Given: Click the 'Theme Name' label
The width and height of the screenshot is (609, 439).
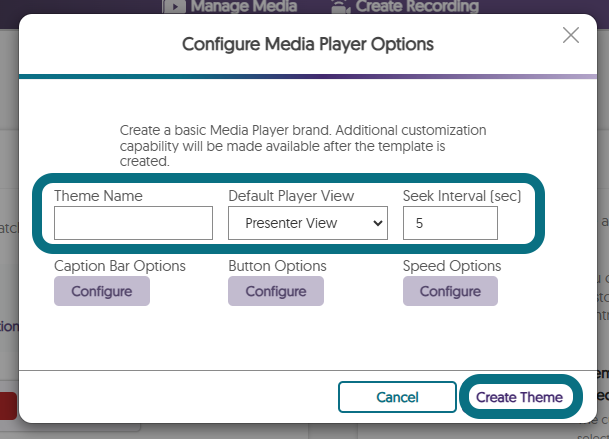Looking at the screenshot, I should [98, 196].
